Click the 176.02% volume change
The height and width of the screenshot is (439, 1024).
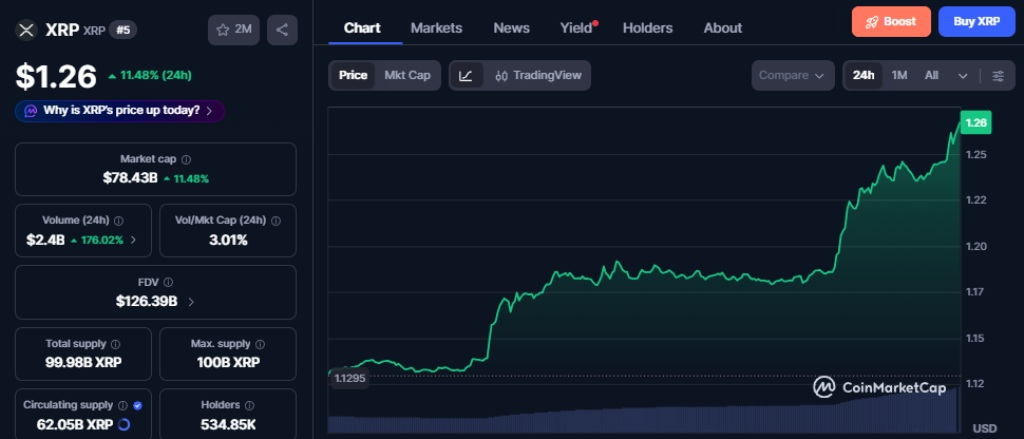(97, 240)
